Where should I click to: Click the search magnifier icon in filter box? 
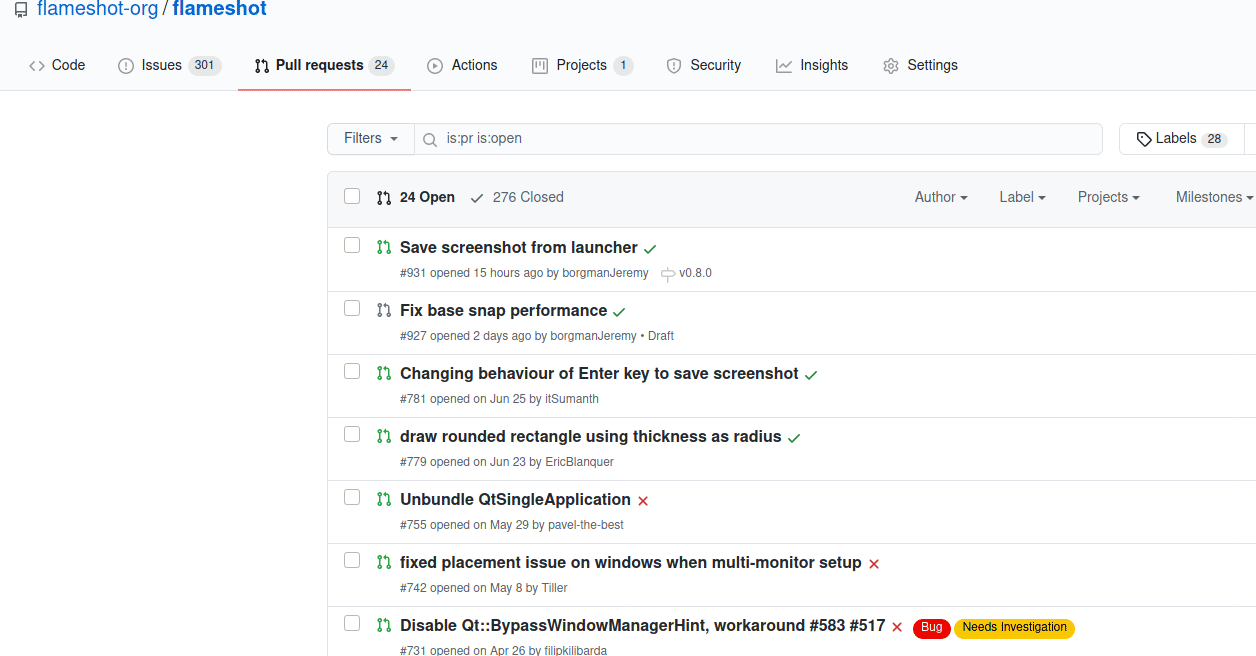(x=430, y=140)
